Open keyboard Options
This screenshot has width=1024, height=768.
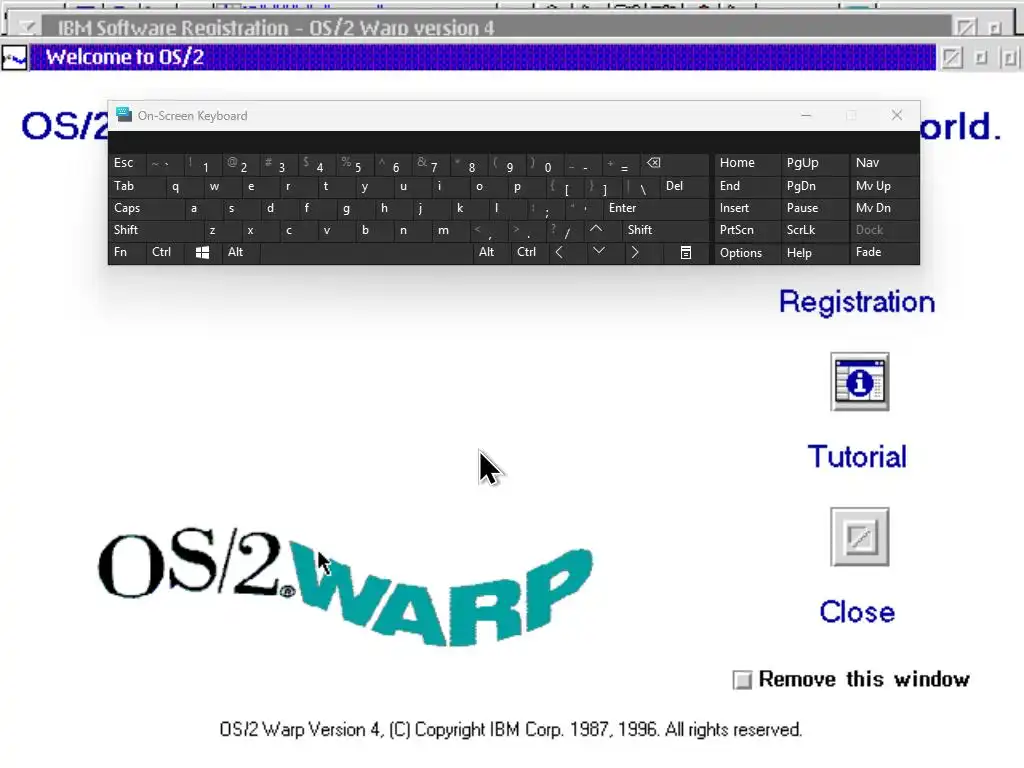coord(747,253)
